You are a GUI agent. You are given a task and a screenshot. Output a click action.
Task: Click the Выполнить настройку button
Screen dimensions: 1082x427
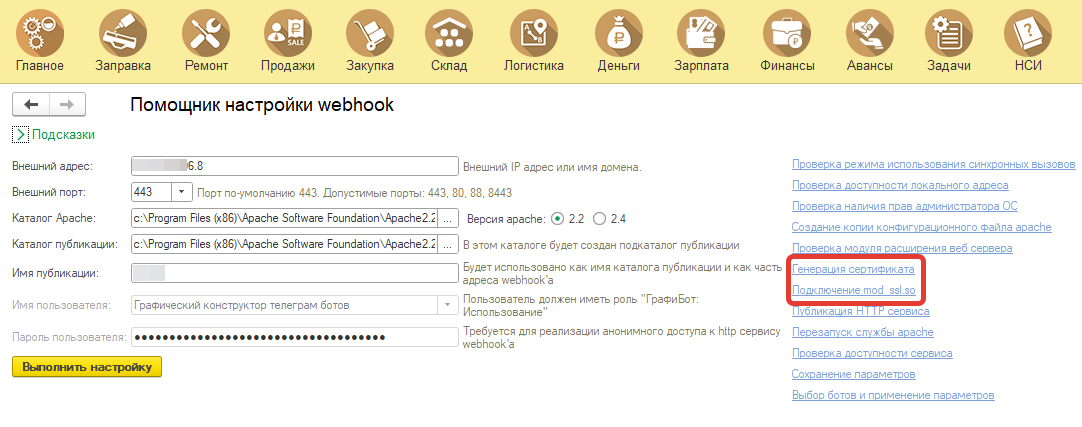[x=87, y=367]
